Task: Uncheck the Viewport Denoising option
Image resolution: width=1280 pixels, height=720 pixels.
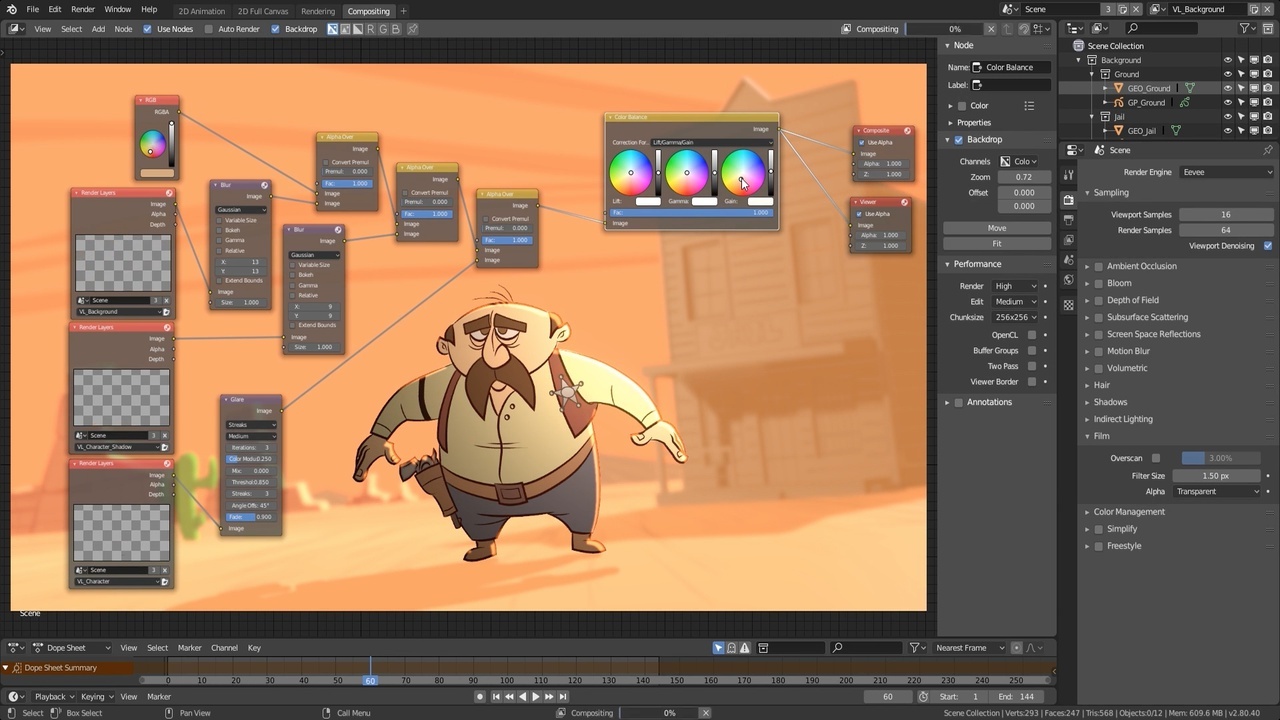Action: [1268, 246]
